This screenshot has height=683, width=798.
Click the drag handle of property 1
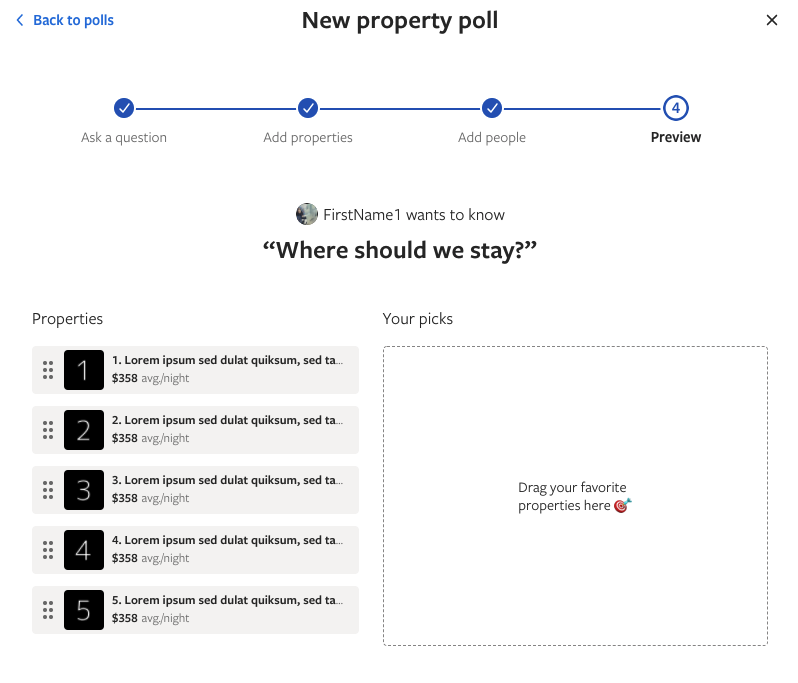click(48, 370)
